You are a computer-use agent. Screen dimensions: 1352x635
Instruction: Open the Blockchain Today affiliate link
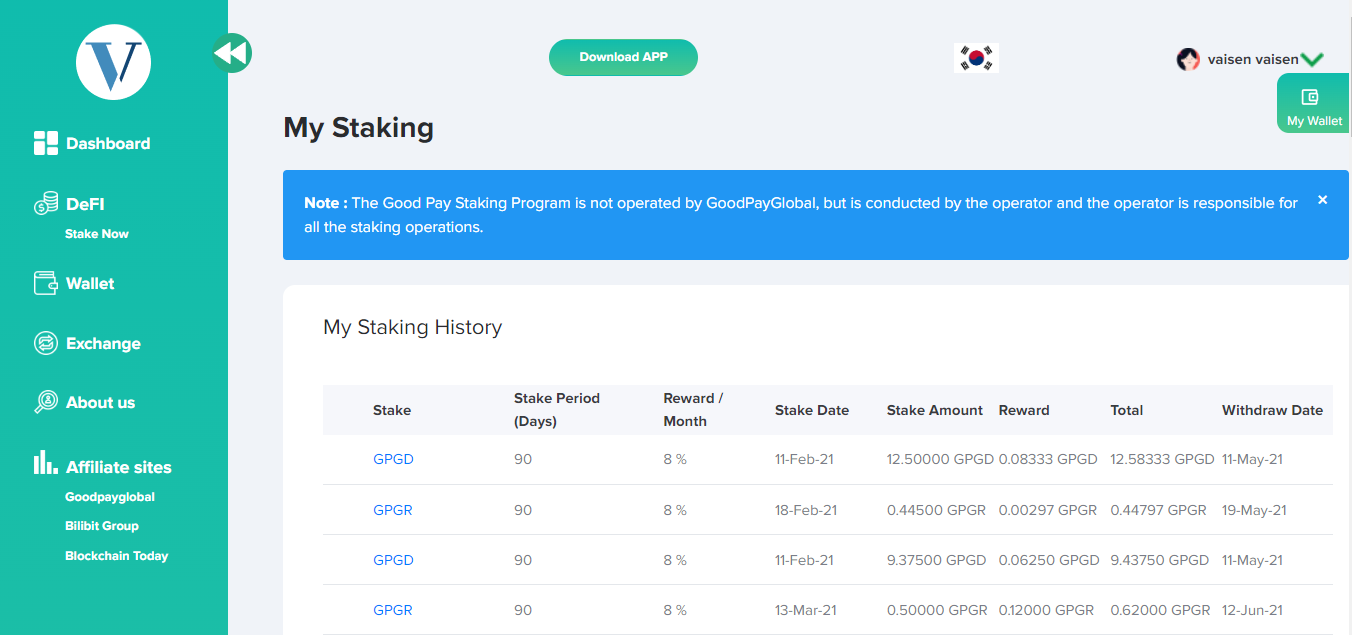[116, 556]
